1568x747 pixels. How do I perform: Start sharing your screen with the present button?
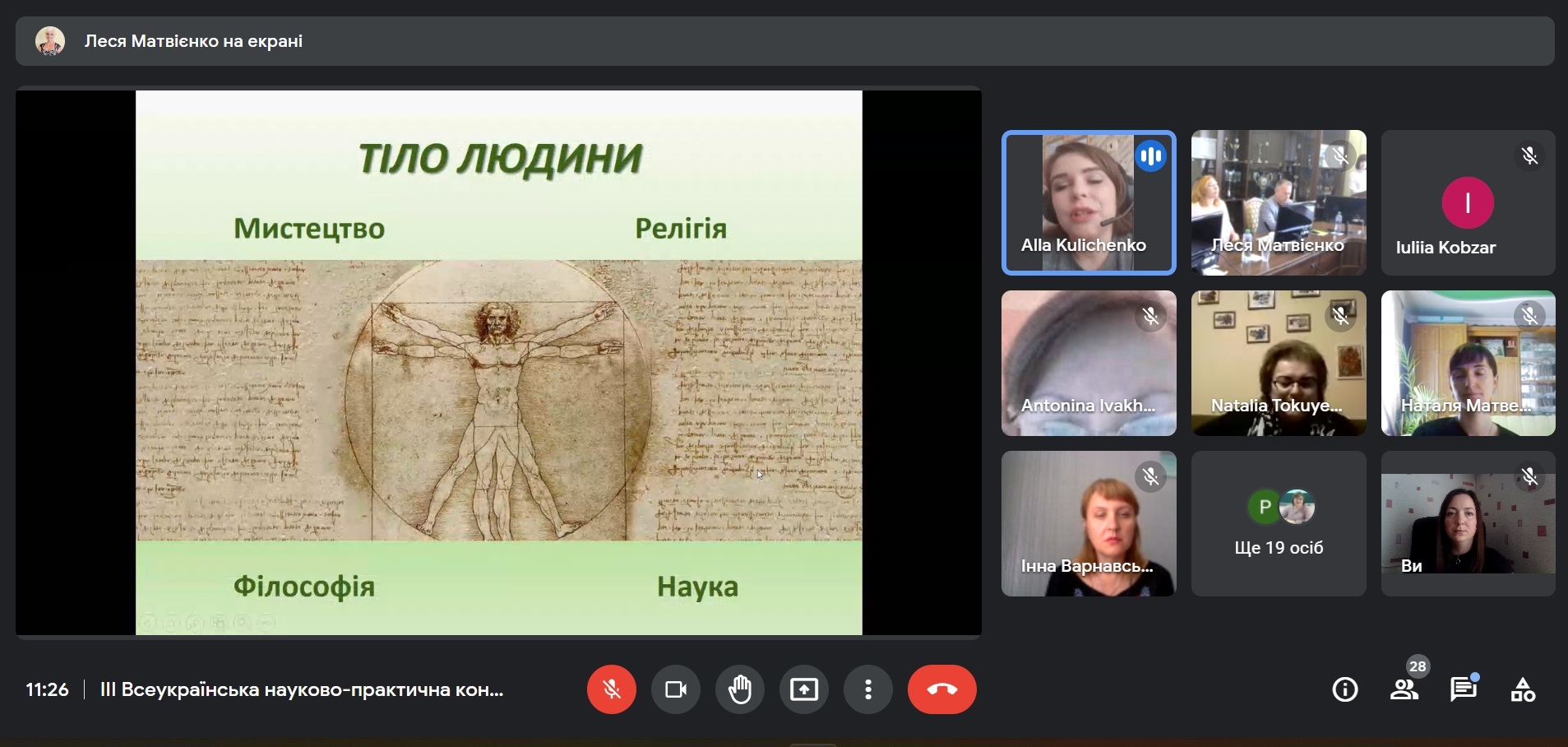803,689
